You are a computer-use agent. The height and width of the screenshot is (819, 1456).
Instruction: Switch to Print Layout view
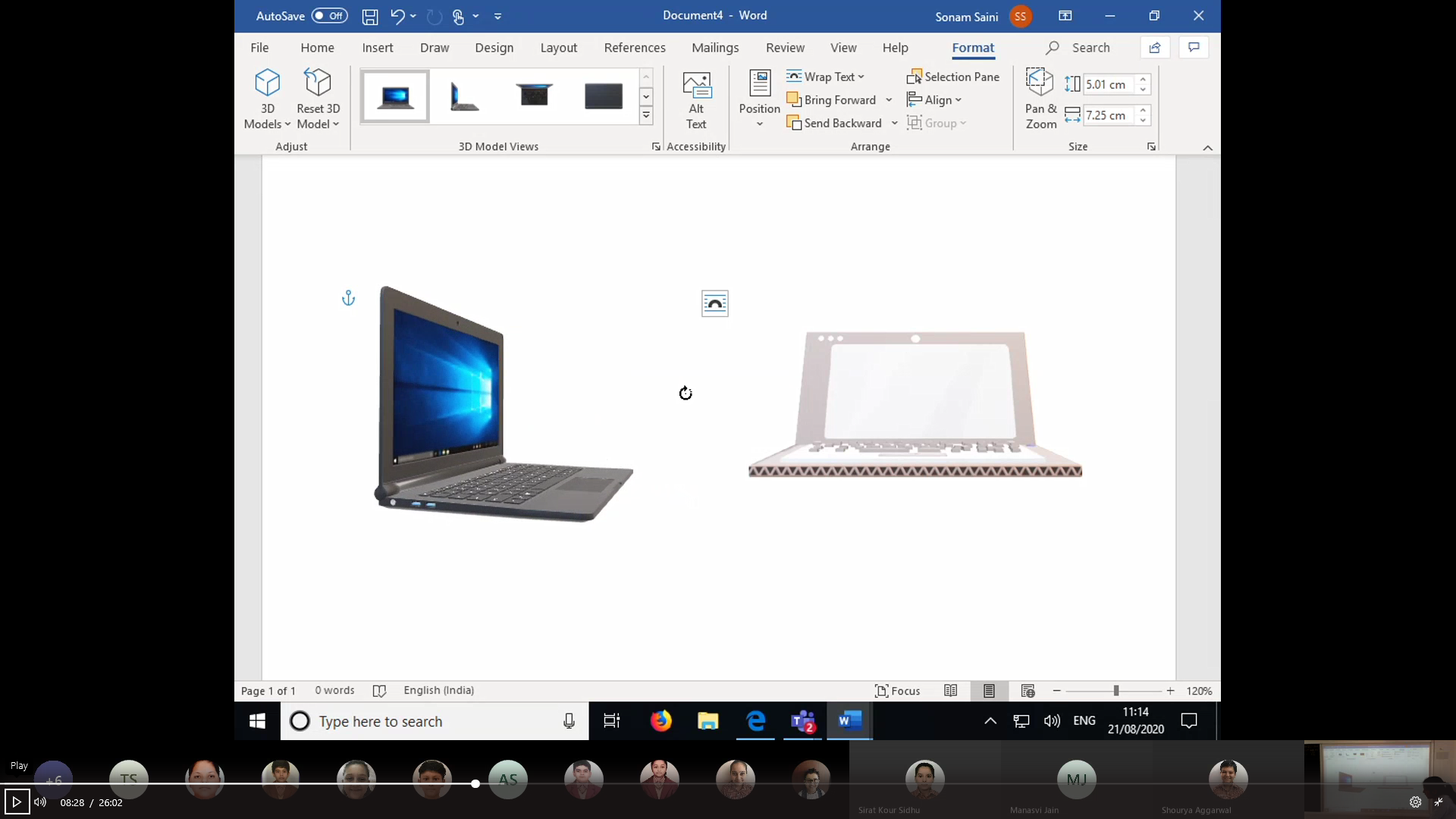[989, 691]
